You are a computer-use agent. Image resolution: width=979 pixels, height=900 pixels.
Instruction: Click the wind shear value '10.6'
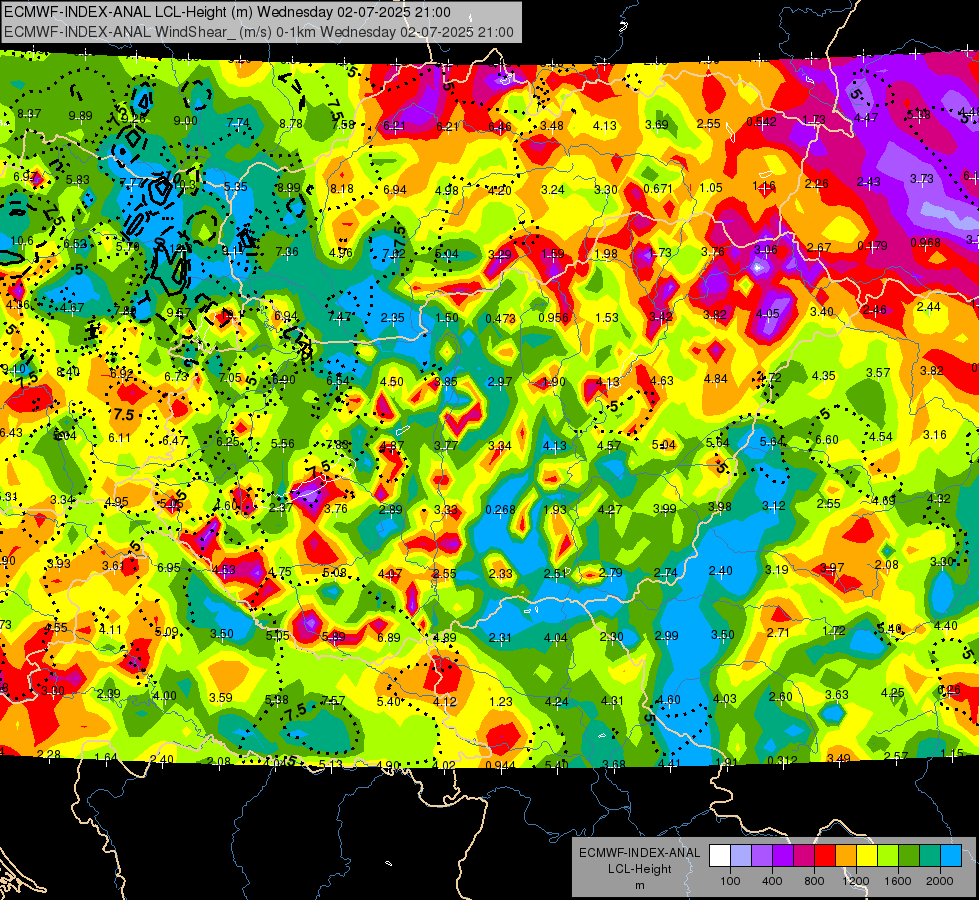tap(22, 241)
